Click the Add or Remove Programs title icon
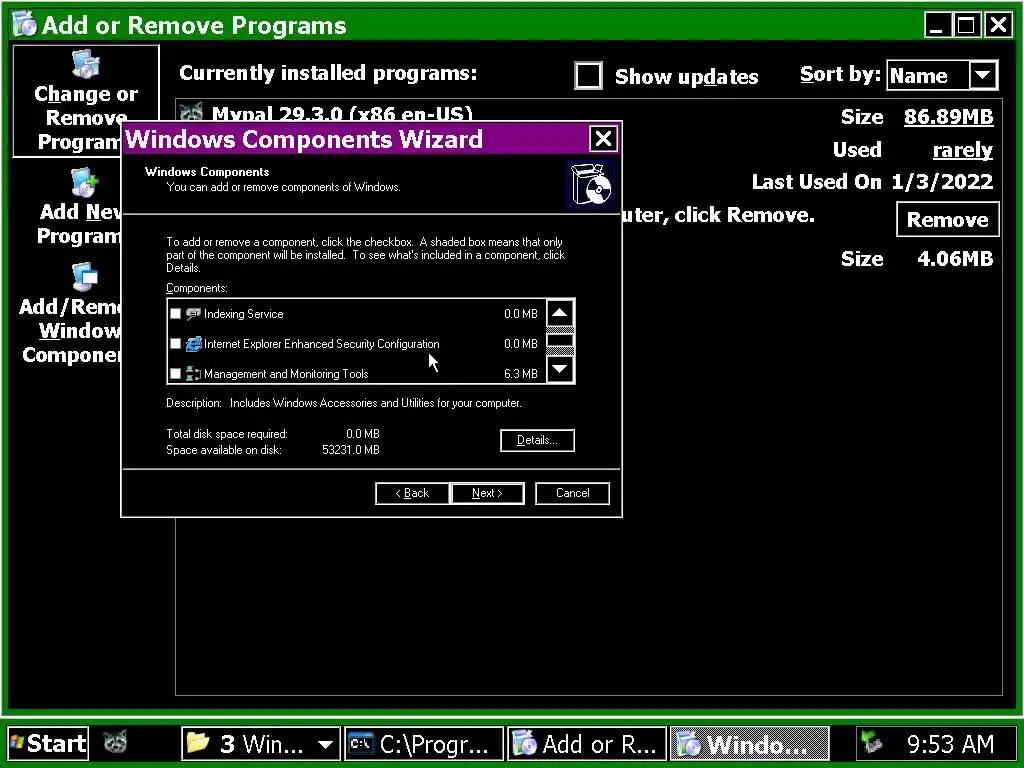1024x768 pixels. pyautogui.click(x=25, y=25)
